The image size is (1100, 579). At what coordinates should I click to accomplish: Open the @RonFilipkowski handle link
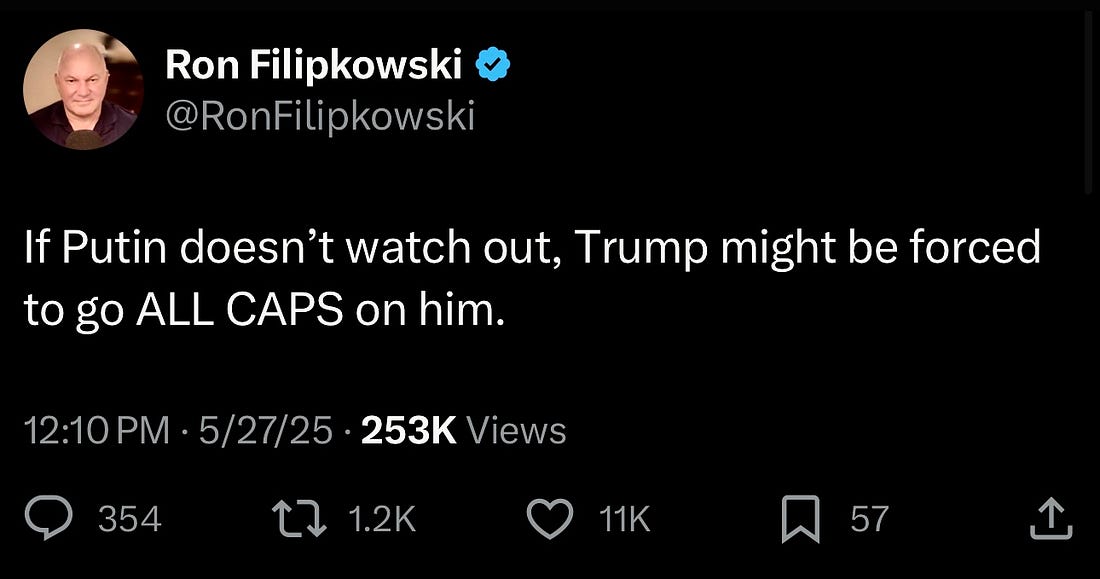point(320,117)
